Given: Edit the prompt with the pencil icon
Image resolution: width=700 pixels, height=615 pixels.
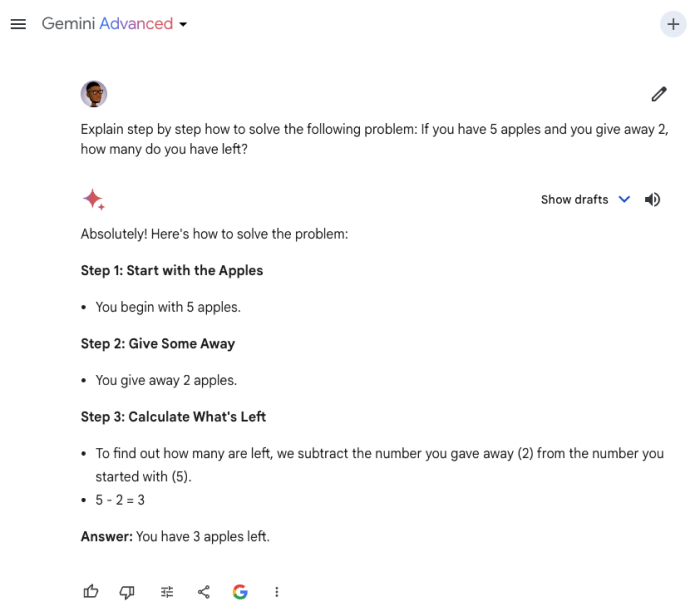Looking at the screenshot, I should coord(658,94).
